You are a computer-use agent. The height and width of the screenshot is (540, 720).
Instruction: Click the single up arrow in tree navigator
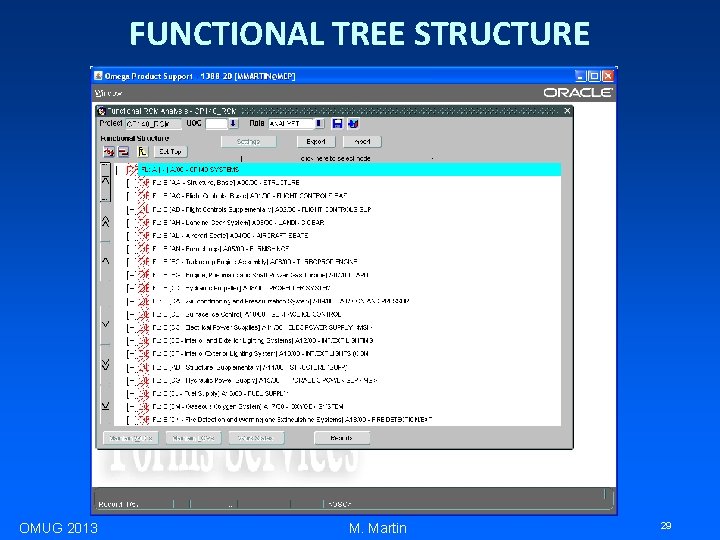[x=105, y=261]
